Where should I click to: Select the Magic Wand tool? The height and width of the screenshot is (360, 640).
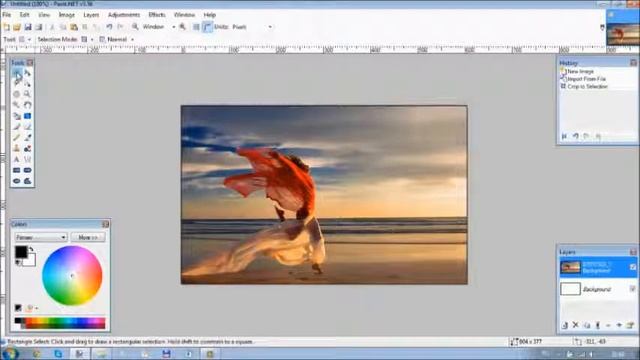click(17, 105)
